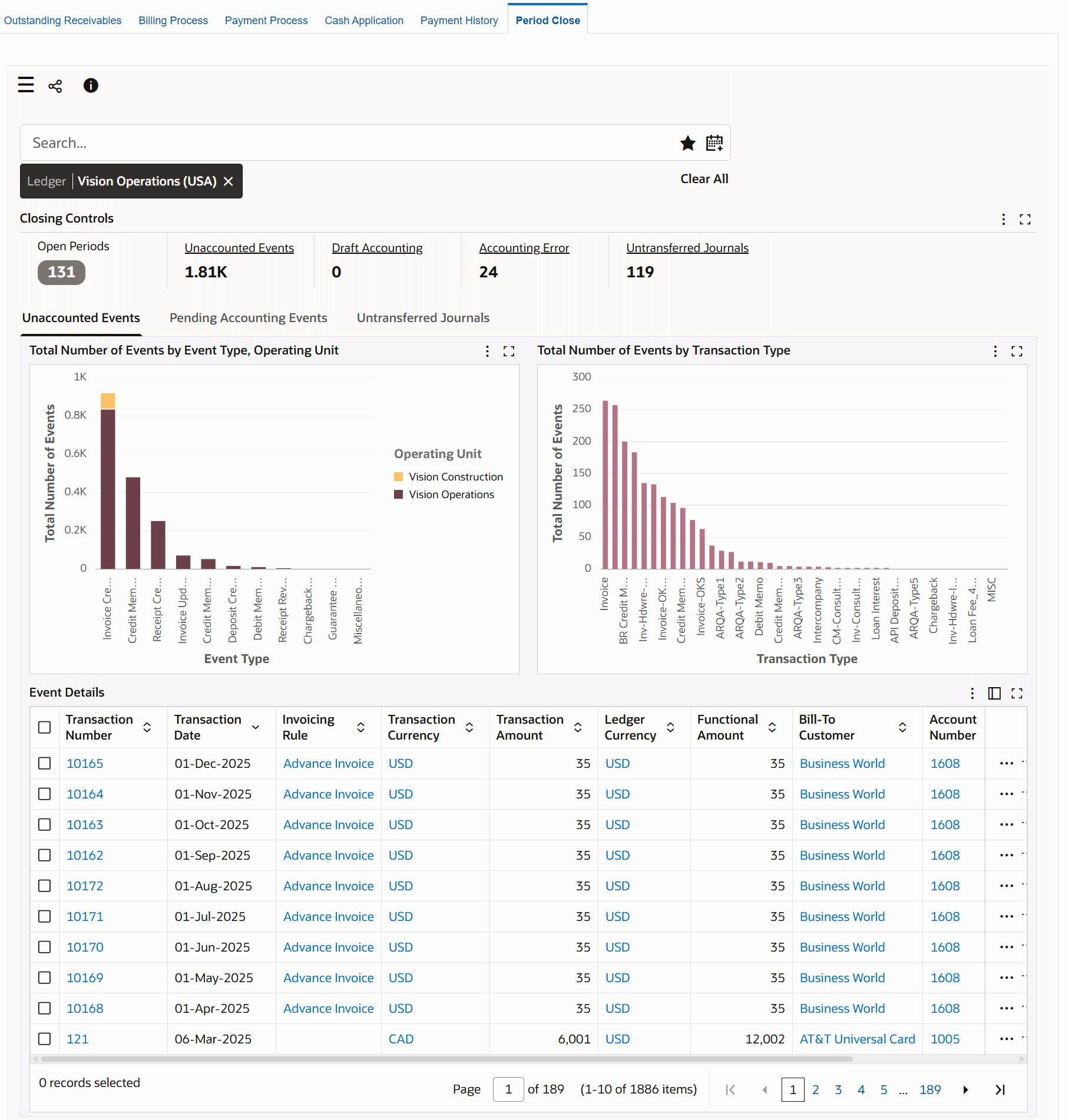This screenshot has width=1069, height=1120.
Task: Open the hamburger menu icon
Action: [x=26, y=85]
